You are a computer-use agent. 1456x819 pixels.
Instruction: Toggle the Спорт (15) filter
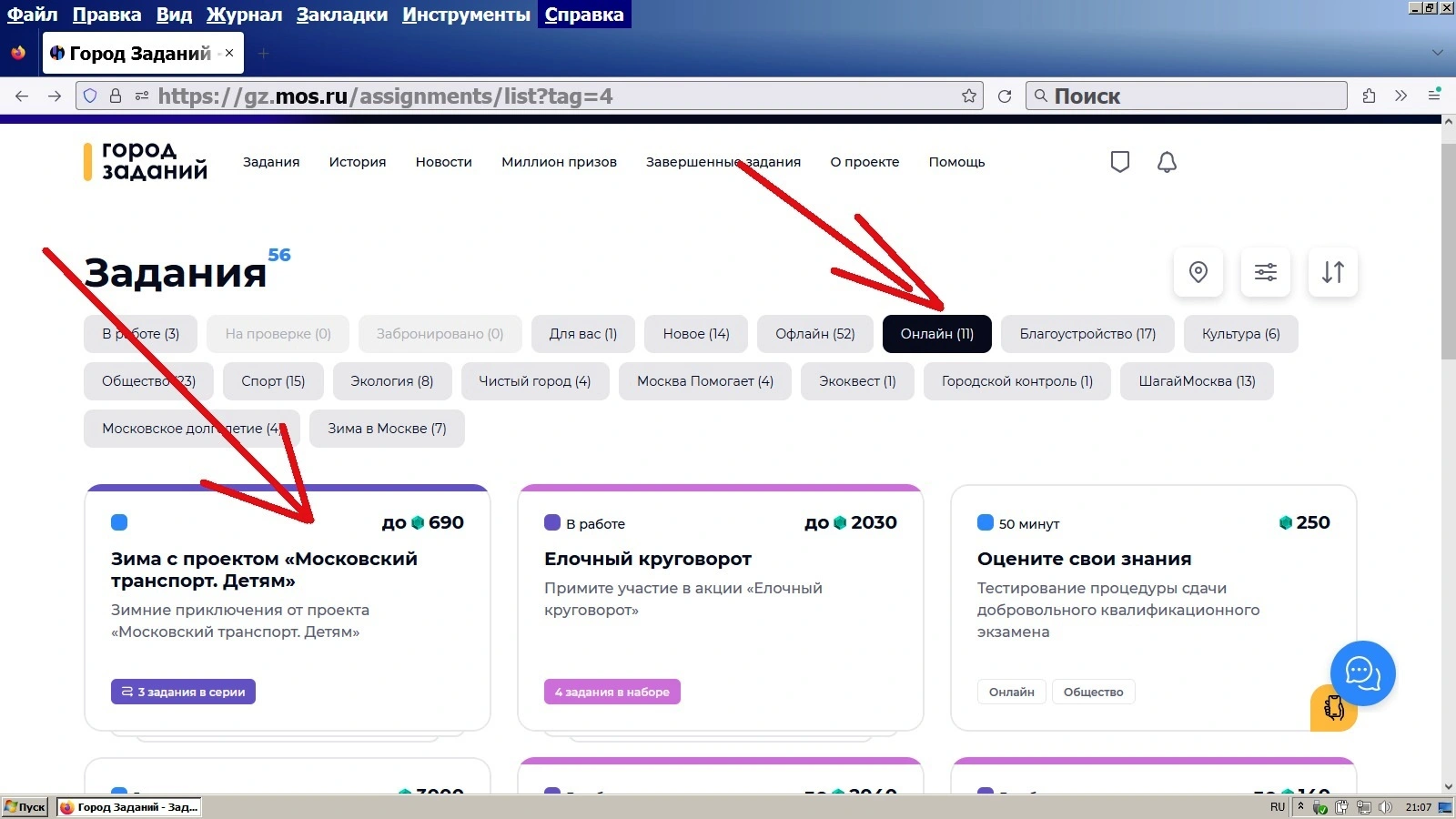pos(273,381)
